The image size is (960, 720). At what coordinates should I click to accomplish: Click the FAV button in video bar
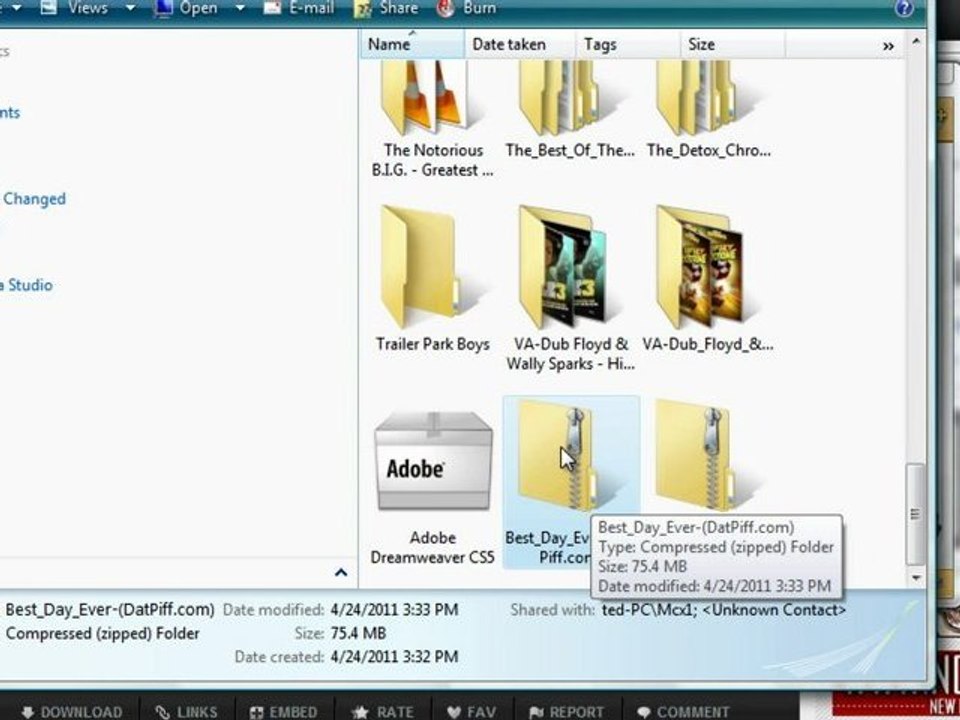click(x=471, y=712)
